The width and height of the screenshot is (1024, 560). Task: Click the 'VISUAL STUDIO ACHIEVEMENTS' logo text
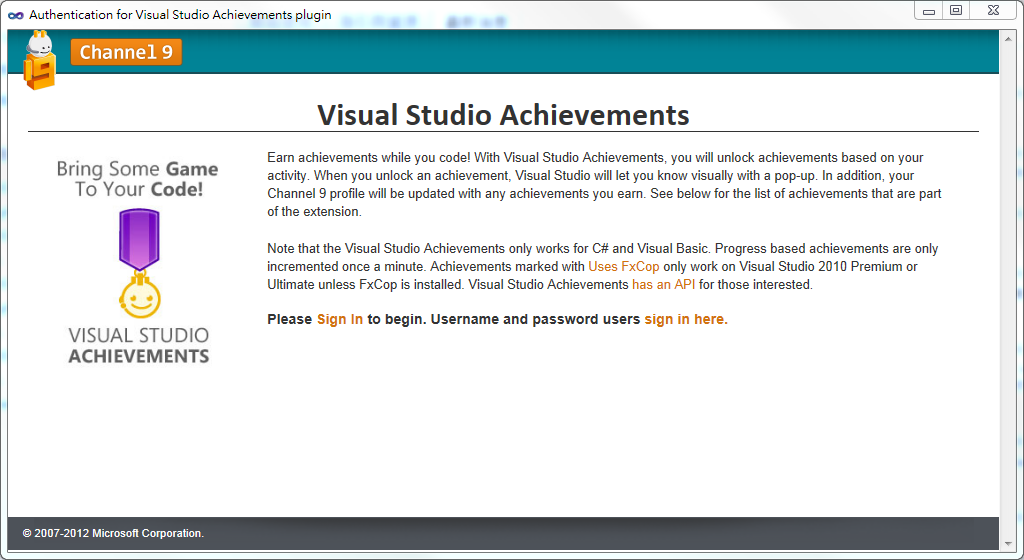pos(139,345)
